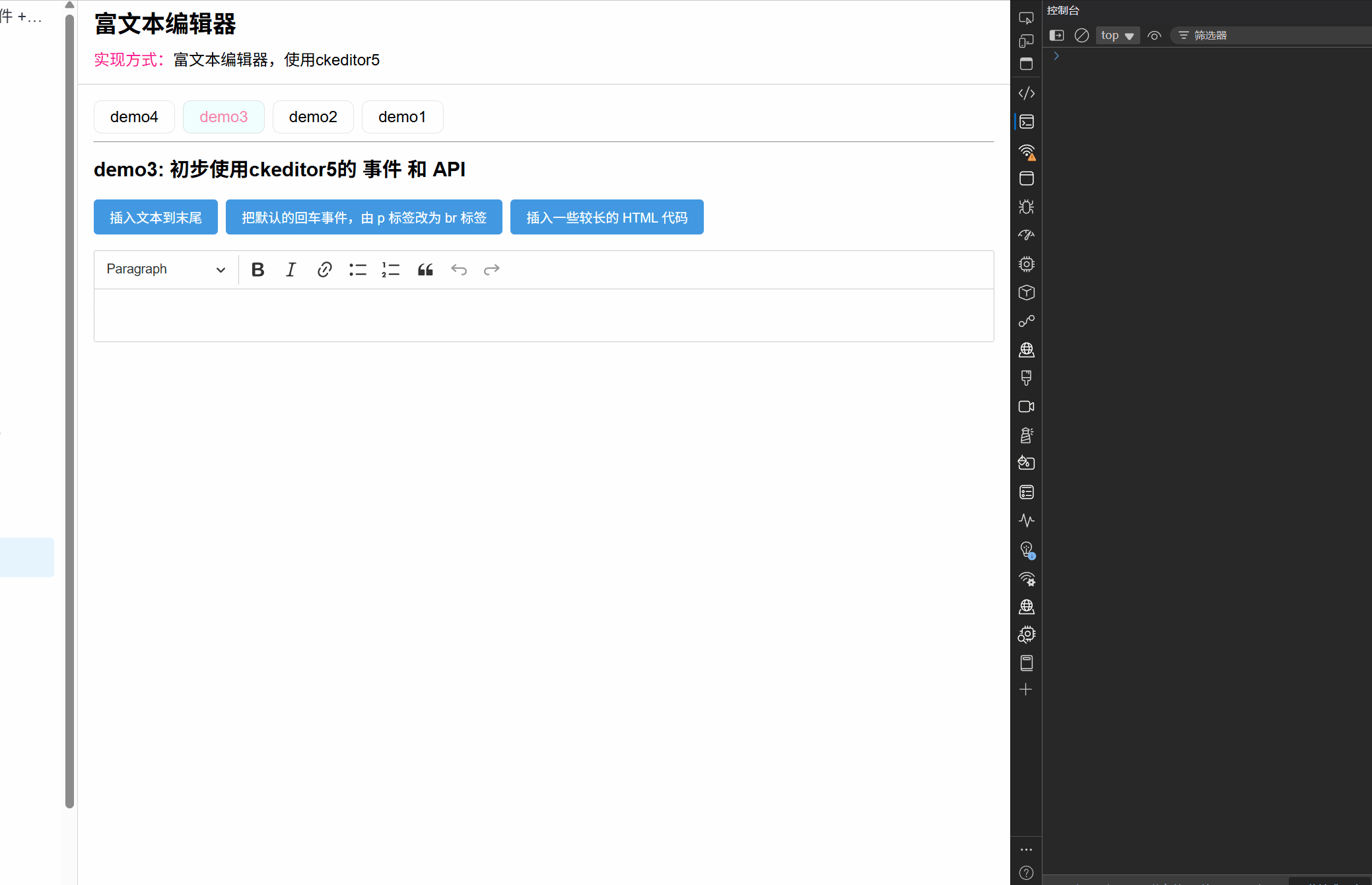
Task: Open the Paragraph heading dropdown
Action: (x=166, y=269)
